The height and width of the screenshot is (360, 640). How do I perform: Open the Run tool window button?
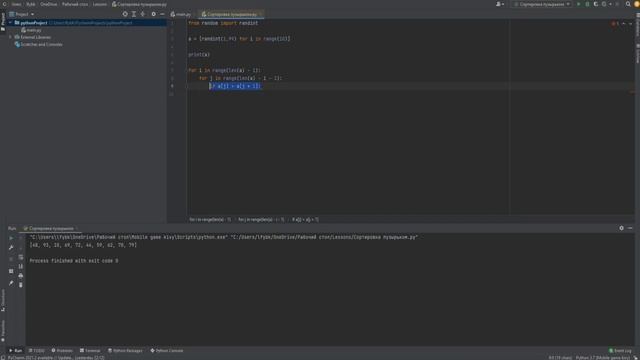16,351
